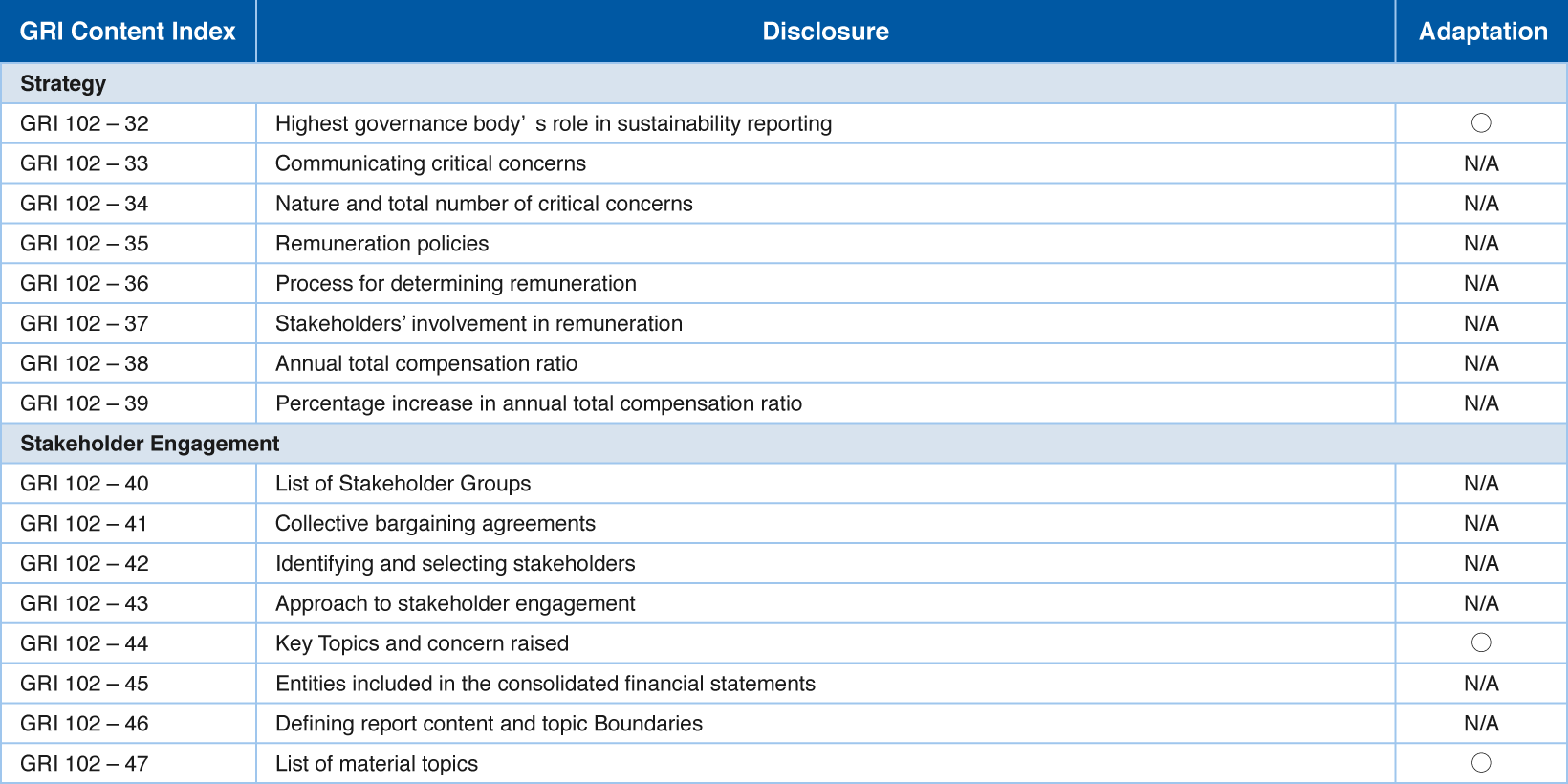The height and width of the screenshot is (784, 1568).
Task: Click N/A for Approach to stakeholder engagement
Action: click(x=1481, y=603)
